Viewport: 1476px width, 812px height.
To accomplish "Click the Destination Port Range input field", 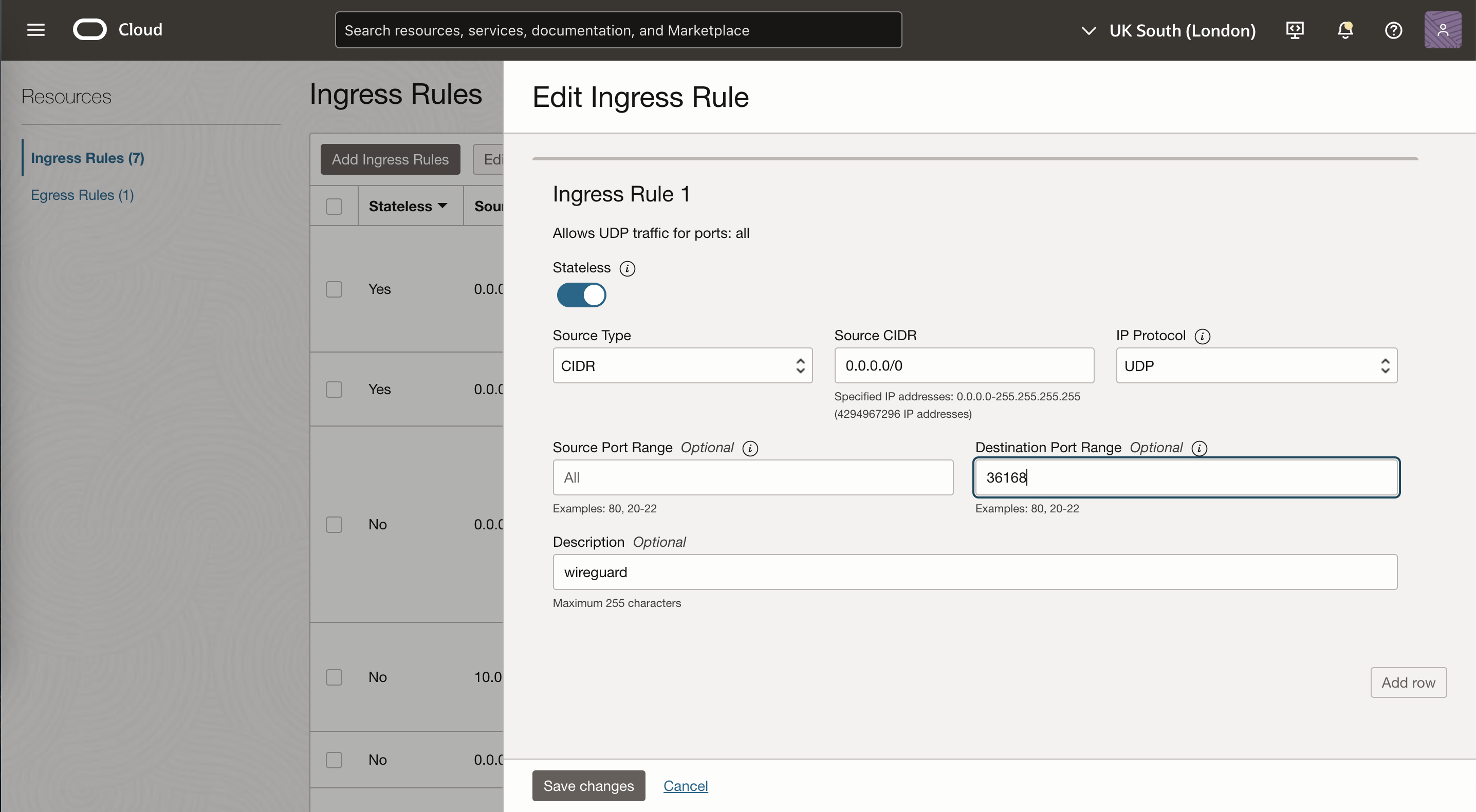I will pyautogui.click(x=1186, y=477).
